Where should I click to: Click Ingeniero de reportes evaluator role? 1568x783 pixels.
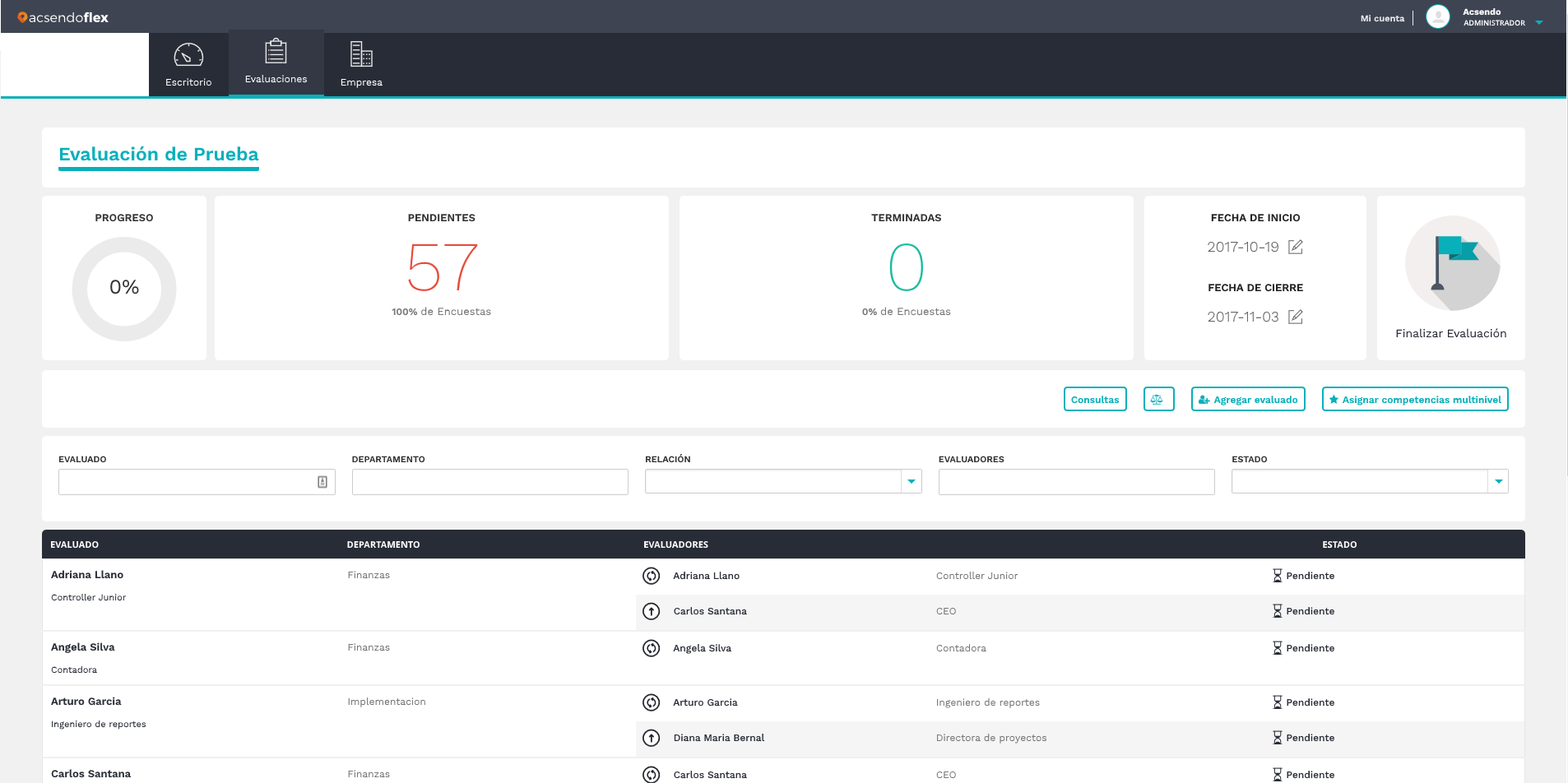pos(988,702)
